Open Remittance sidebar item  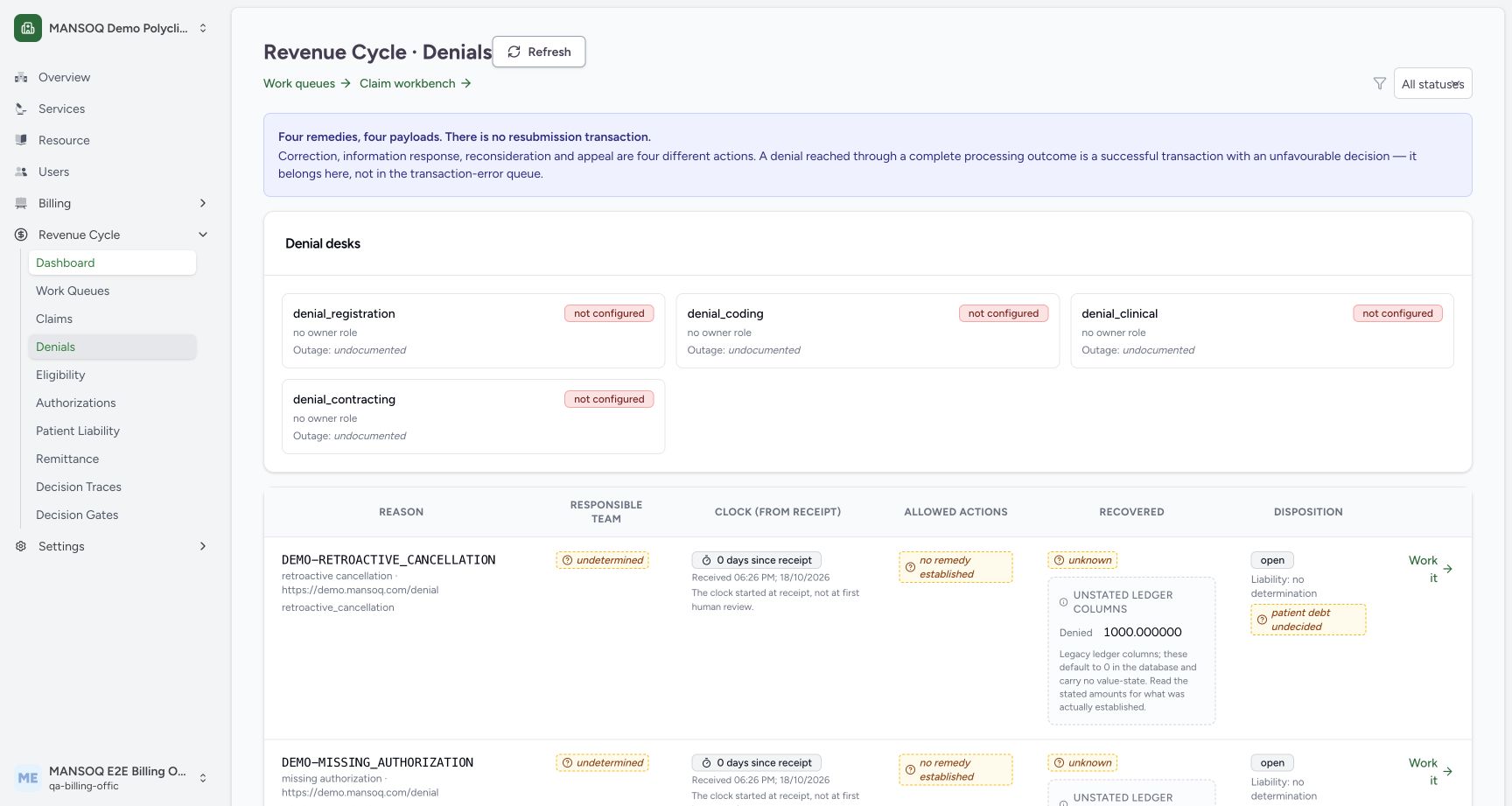pos(112,459)
